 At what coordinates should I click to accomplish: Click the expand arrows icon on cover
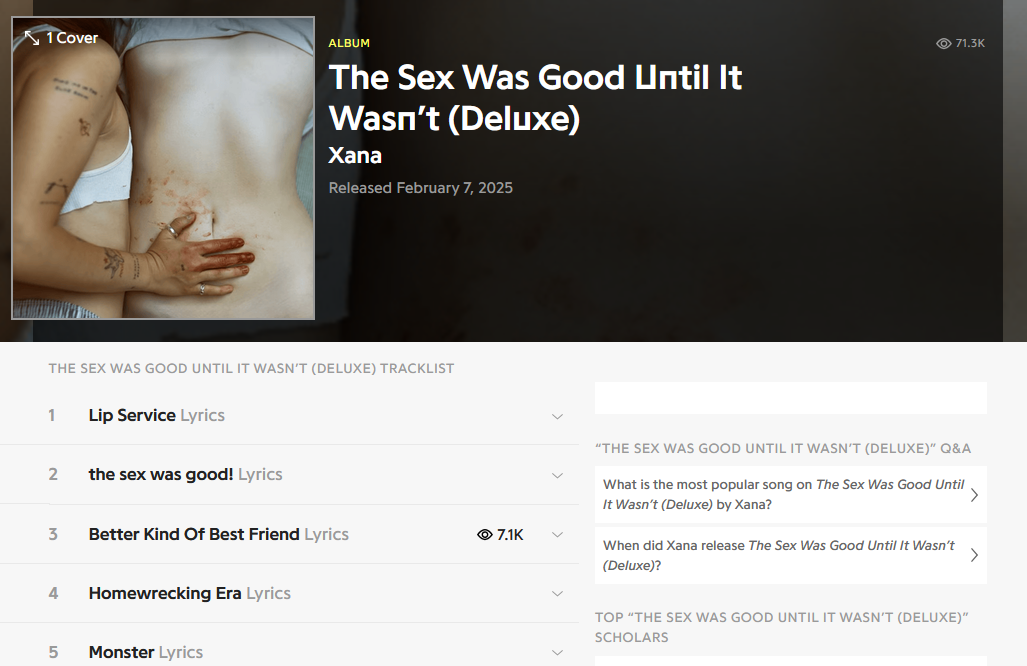click(x=32, y=38)
